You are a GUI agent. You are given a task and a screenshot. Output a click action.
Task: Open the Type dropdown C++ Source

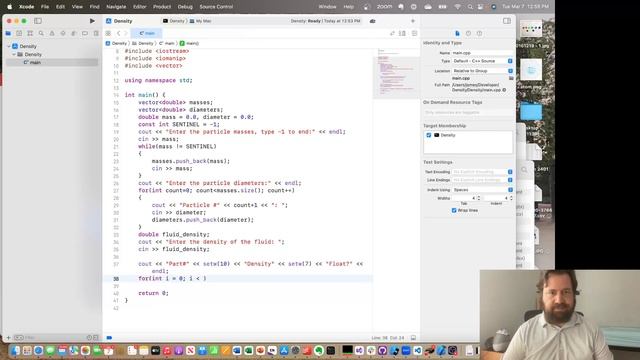coord(482,61)
